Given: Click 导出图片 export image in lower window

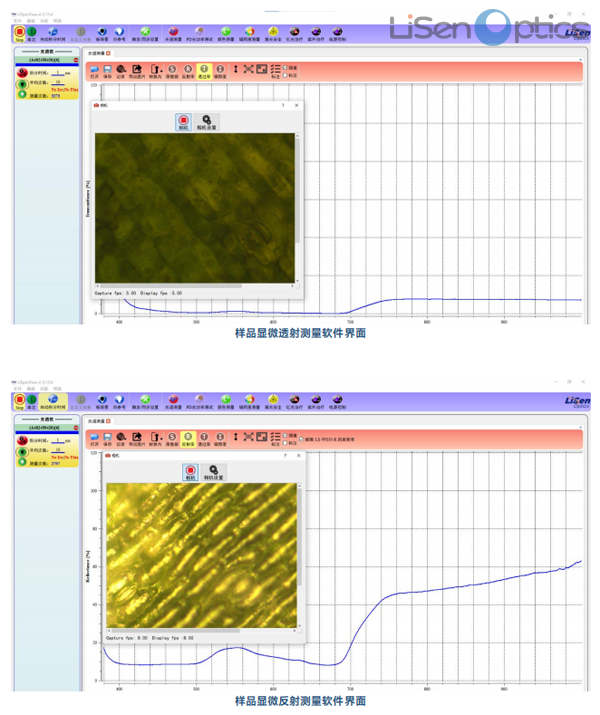Looking at the screenshot, I should tap(136, 439).
